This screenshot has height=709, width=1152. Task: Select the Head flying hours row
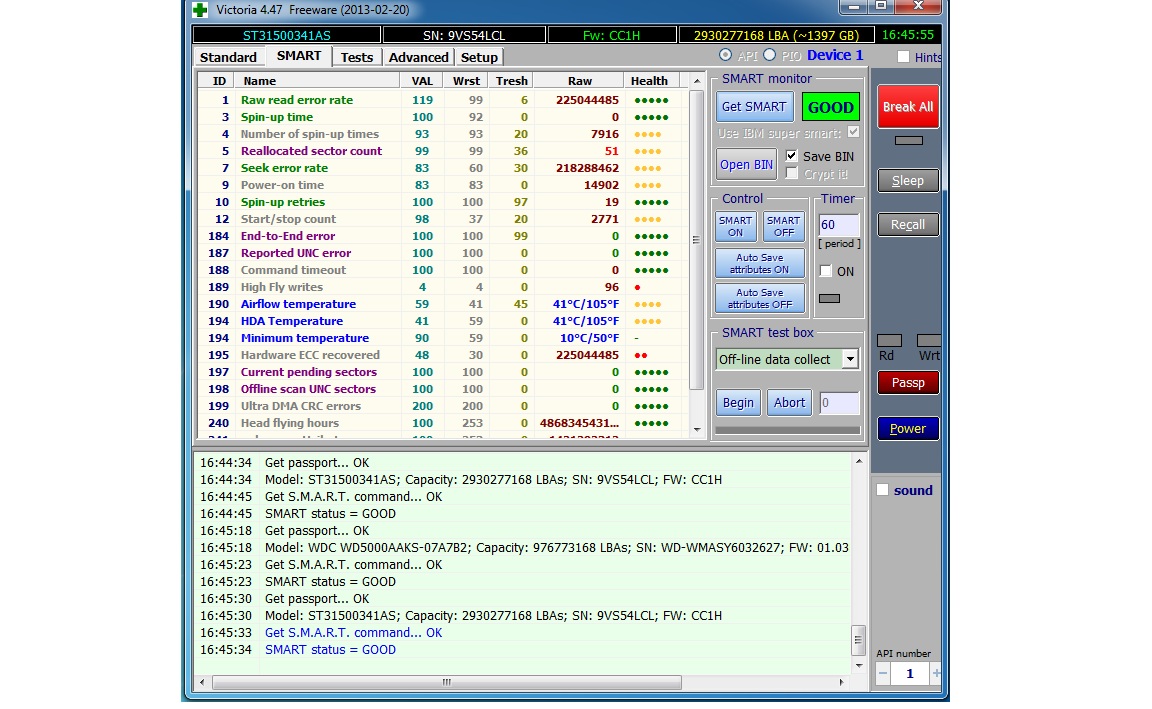[x=443, y=422]
